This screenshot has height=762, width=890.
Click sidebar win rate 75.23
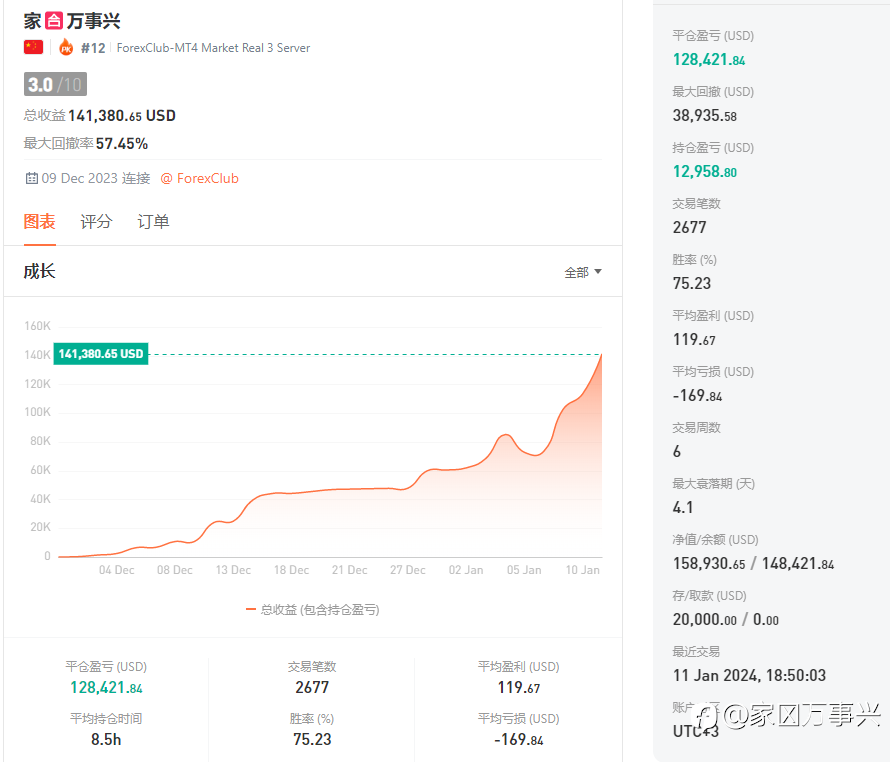tap(691, 283)
